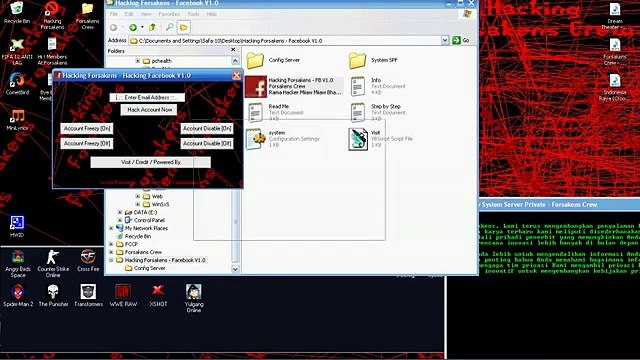Focus the Enter Email Address field
This screenshot has width=640, height=360.
tap(147, 98)
